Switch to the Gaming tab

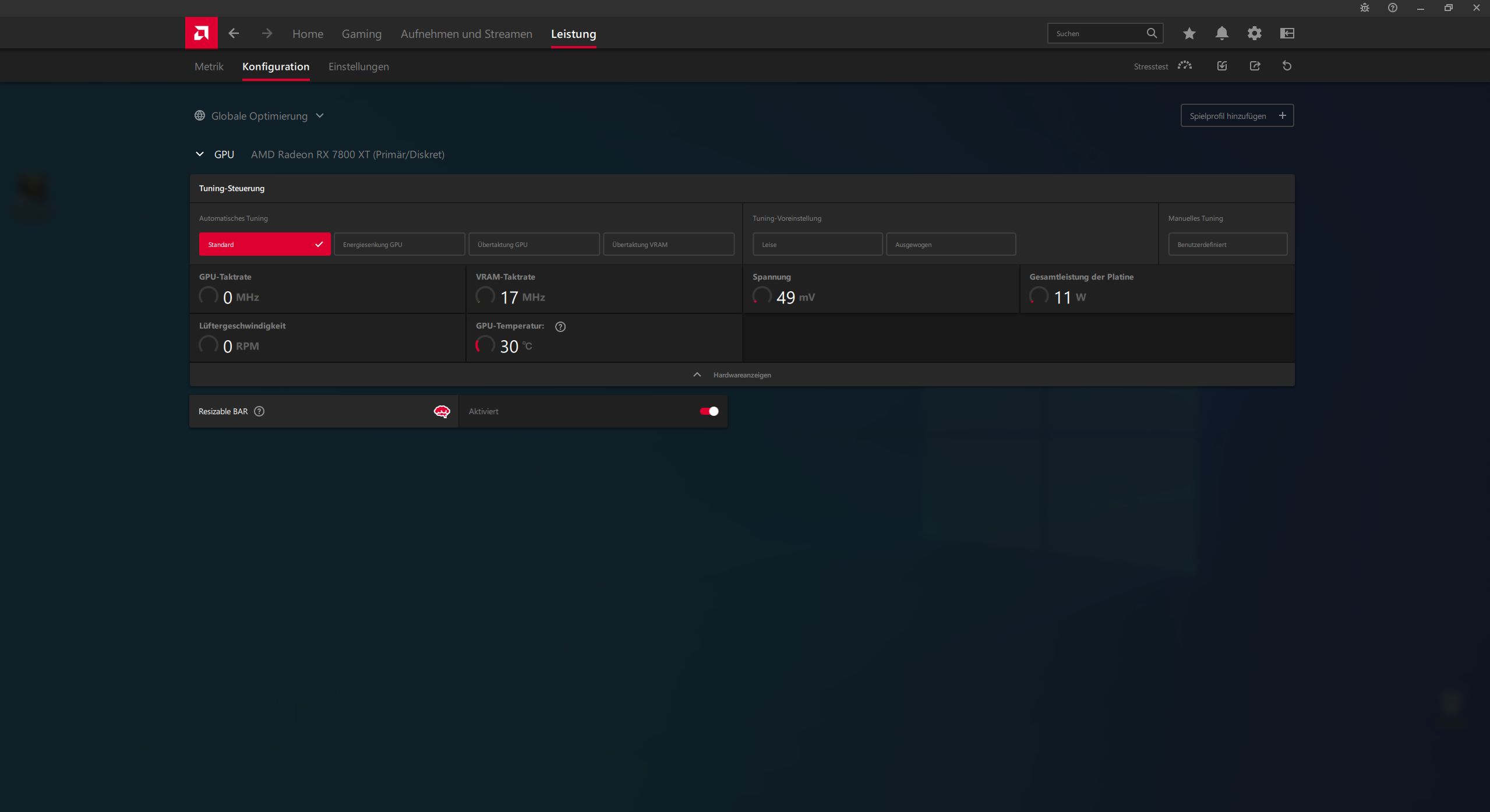coord(361,34)
